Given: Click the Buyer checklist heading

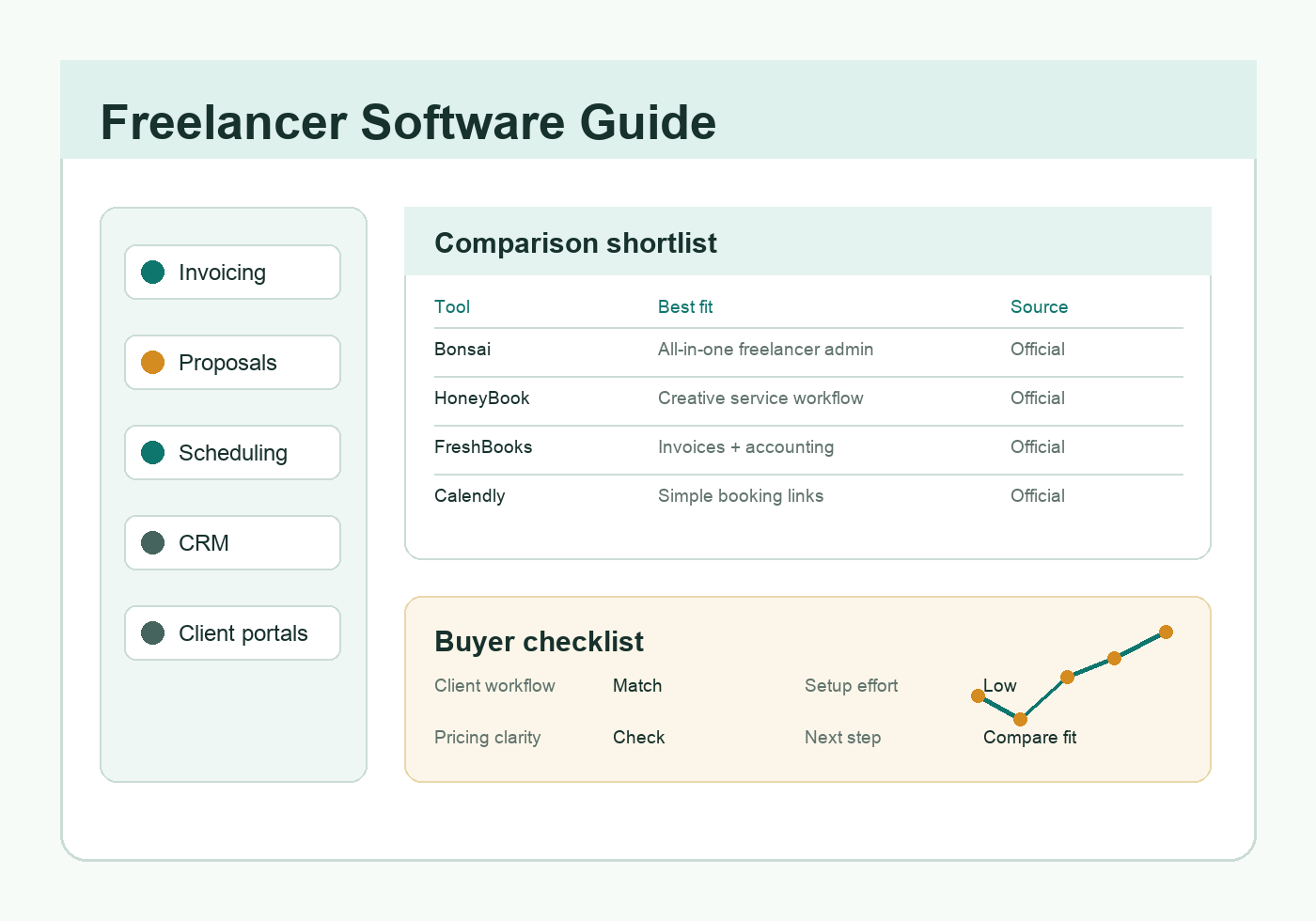Looking at the screenshot, I should [x=539, y=642].
